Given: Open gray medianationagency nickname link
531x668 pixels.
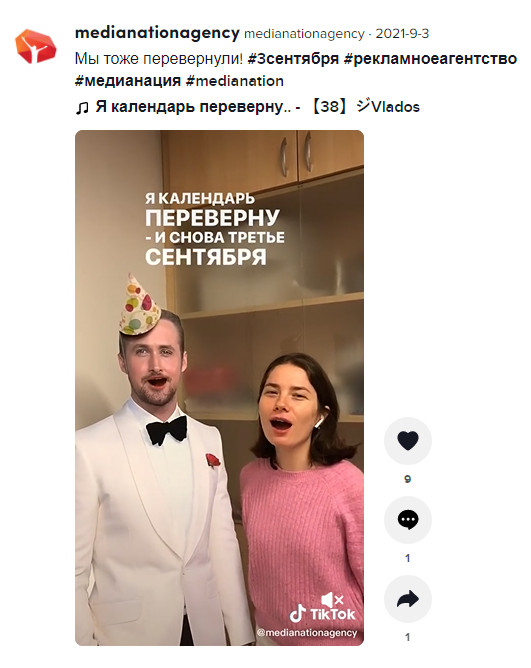Looking at the screenshot, I should pos(304,34).
